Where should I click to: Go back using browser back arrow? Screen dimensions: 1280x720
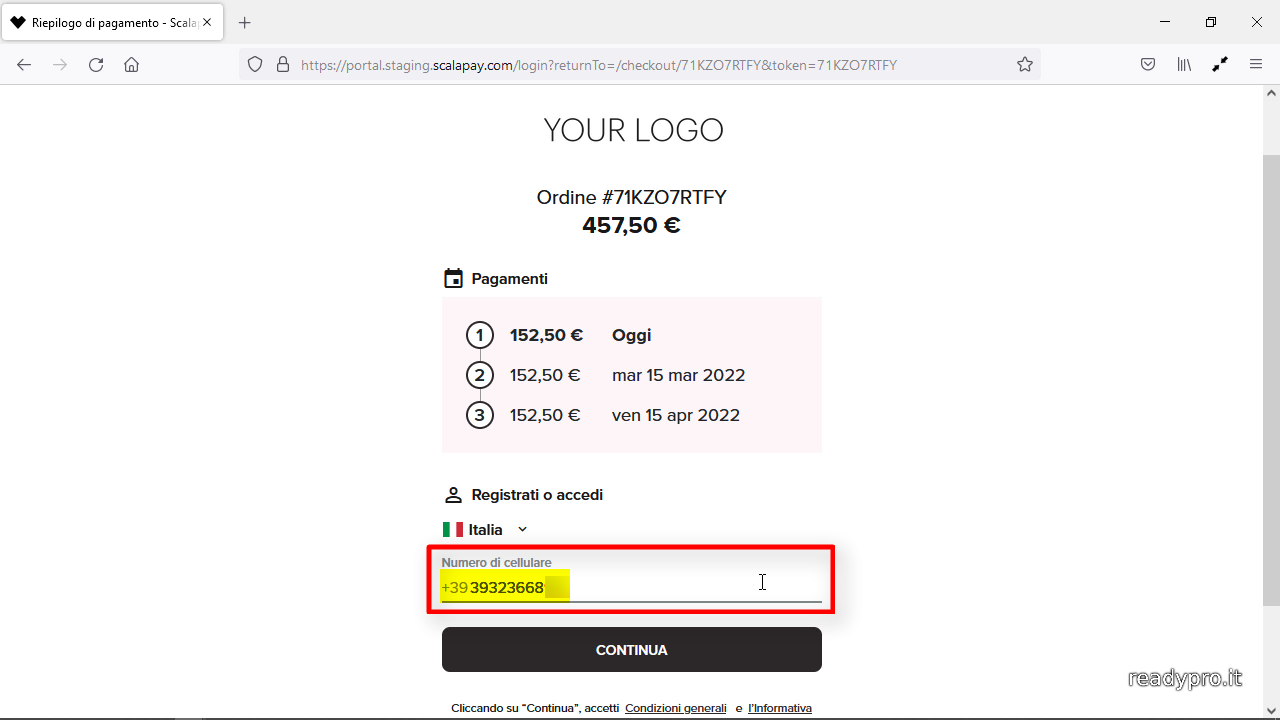[x=24, y=65]
